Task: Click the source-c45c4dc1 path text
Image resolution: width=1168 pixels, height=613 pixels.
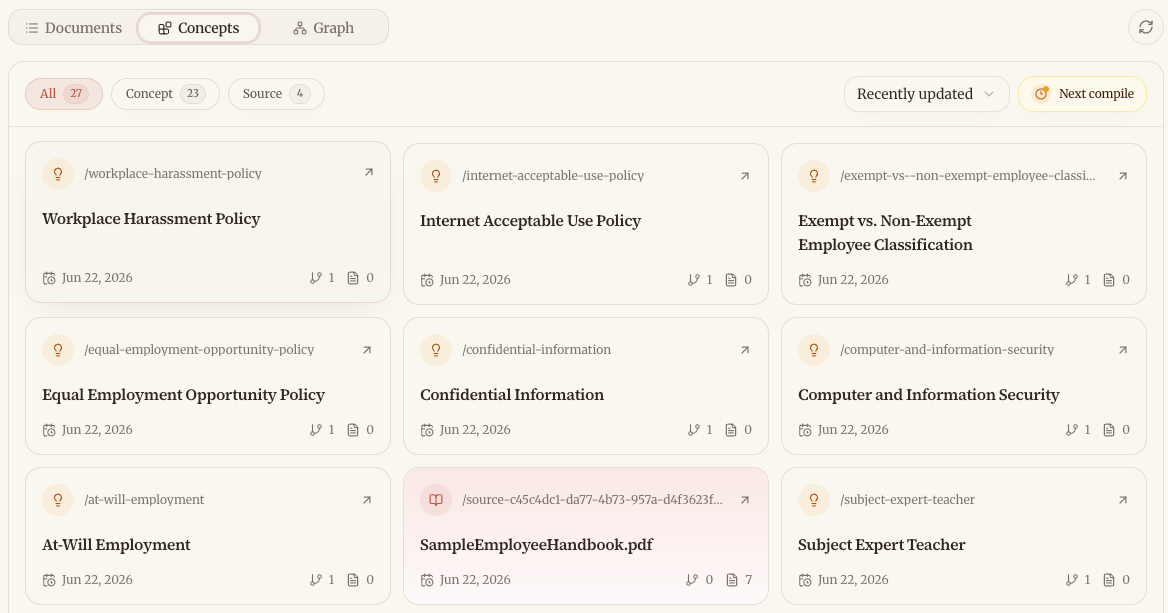Action: (592, 500)
